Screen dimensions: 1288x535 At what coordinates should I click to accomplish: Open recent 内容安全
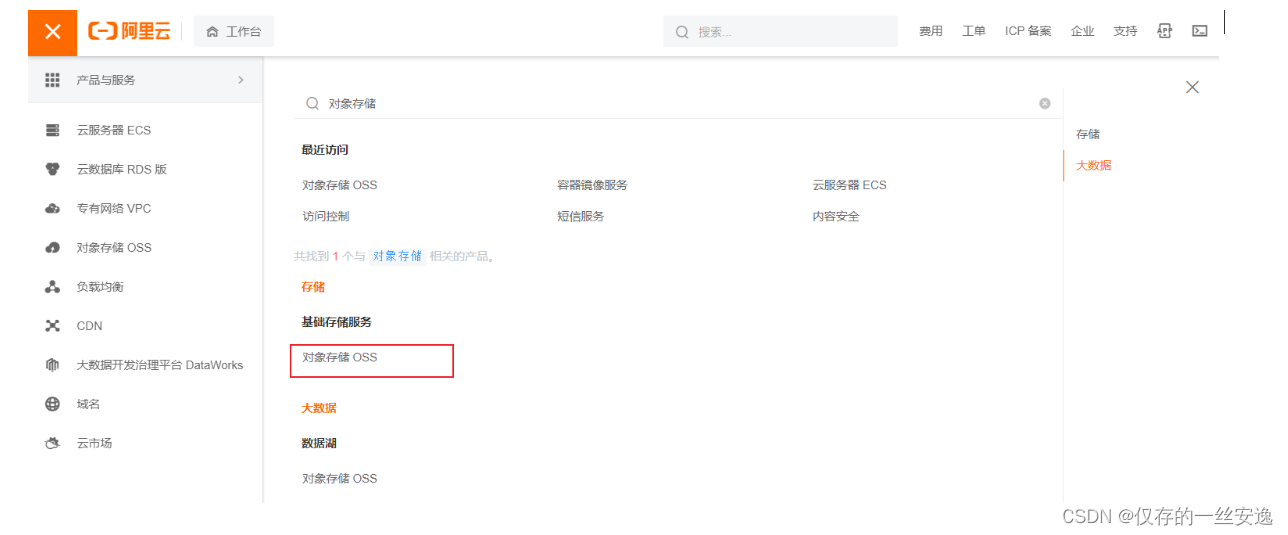836,216
